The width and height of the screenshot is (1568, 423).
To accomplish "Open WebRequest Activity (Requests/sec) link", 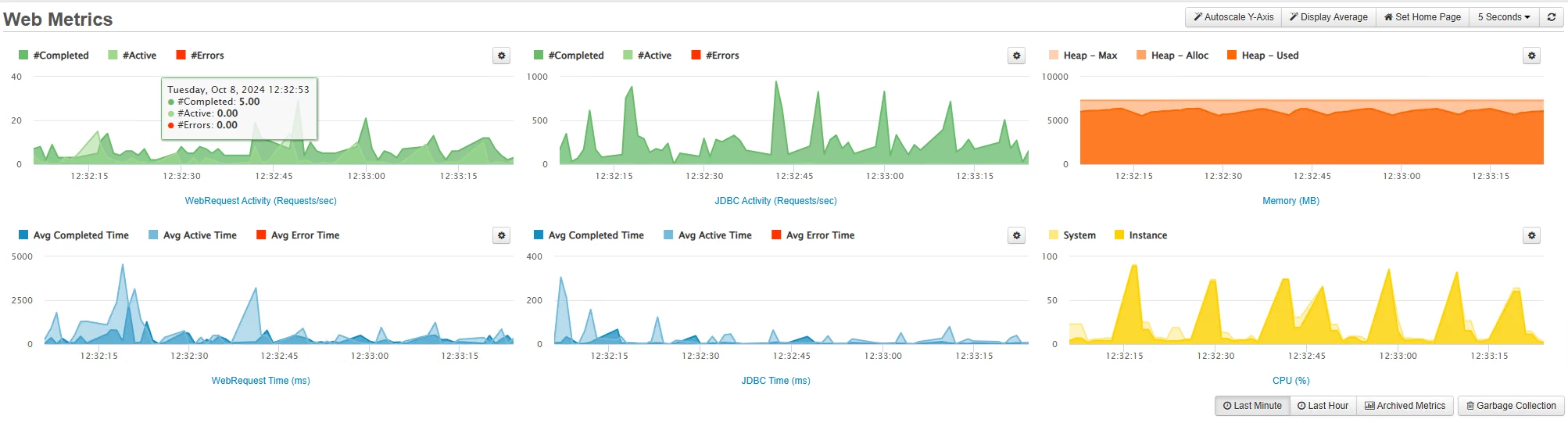I will [x=261, y=201].
